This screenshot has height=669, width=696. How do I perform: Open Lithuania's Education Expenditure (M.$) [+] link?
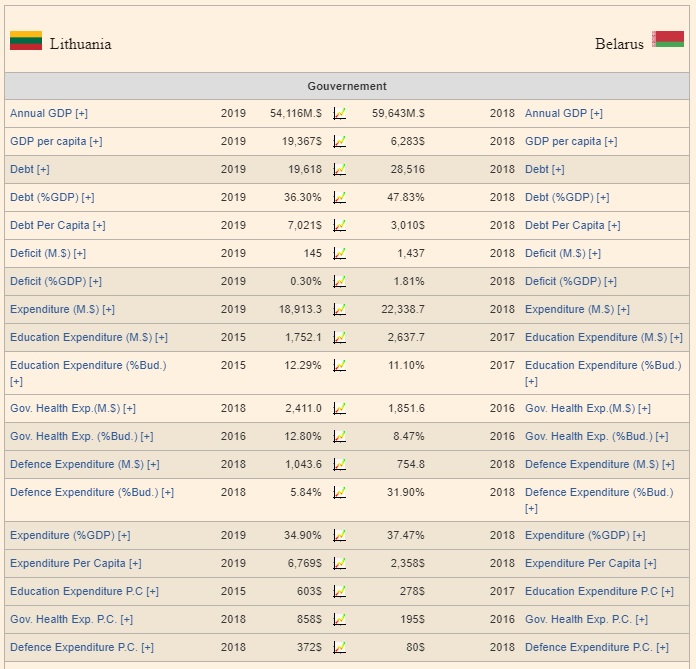tap(89, 337)
